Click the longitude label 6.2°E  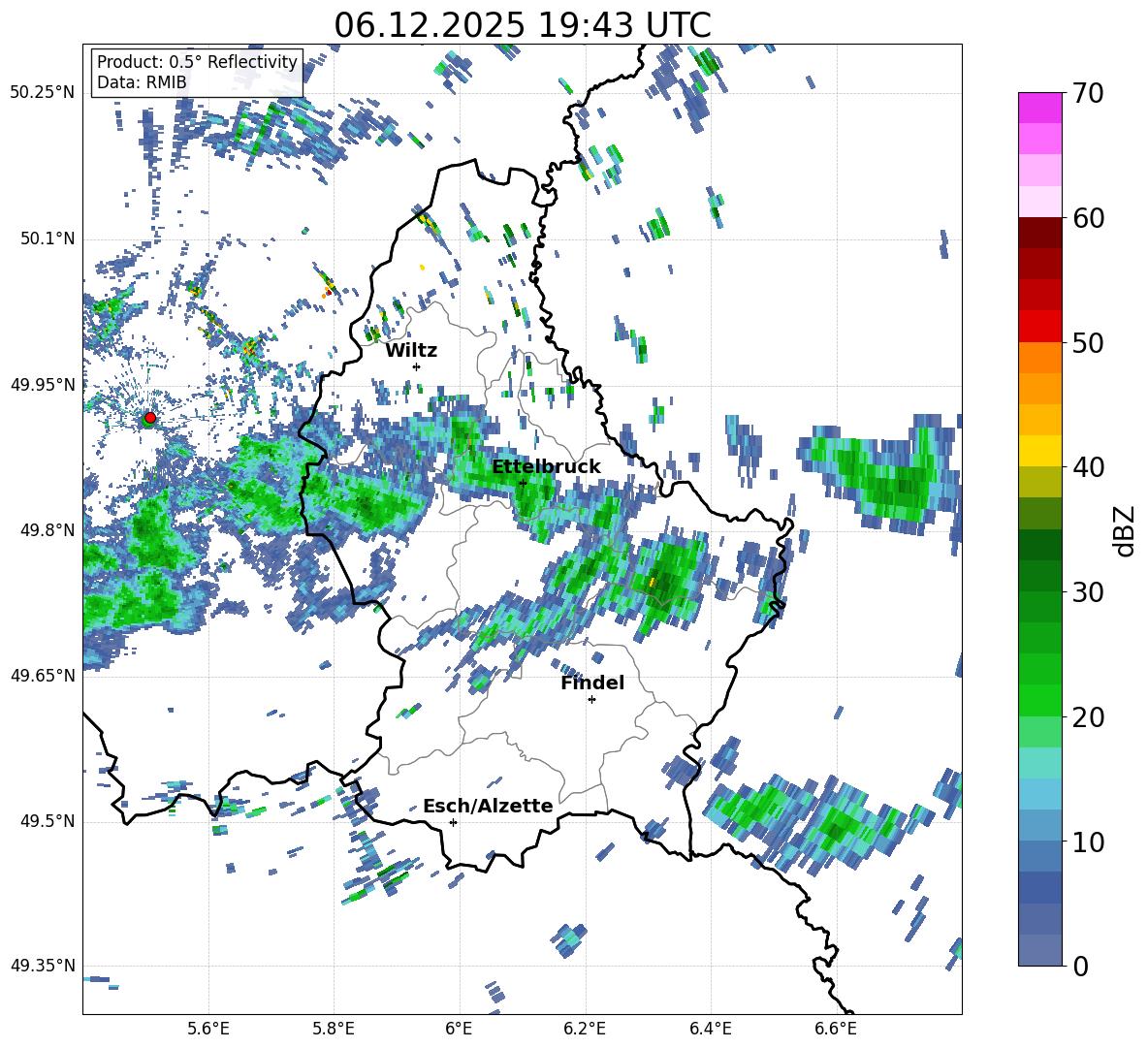pos(585,1029)
